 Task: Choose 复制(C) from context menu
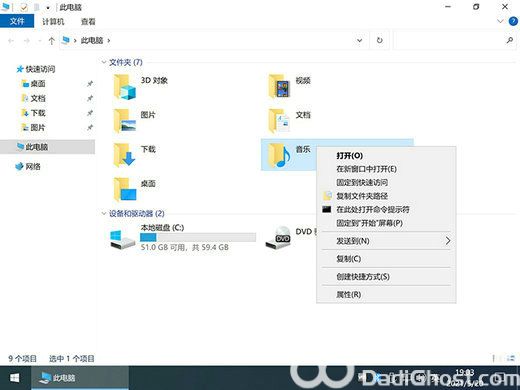[x=386, y=259]
